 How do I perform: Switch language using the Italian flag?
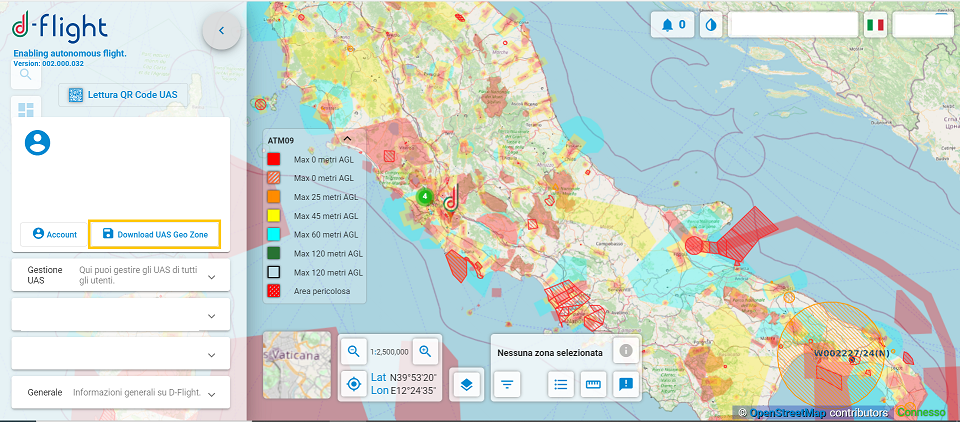pyautogui.click(x=875, y=25)
